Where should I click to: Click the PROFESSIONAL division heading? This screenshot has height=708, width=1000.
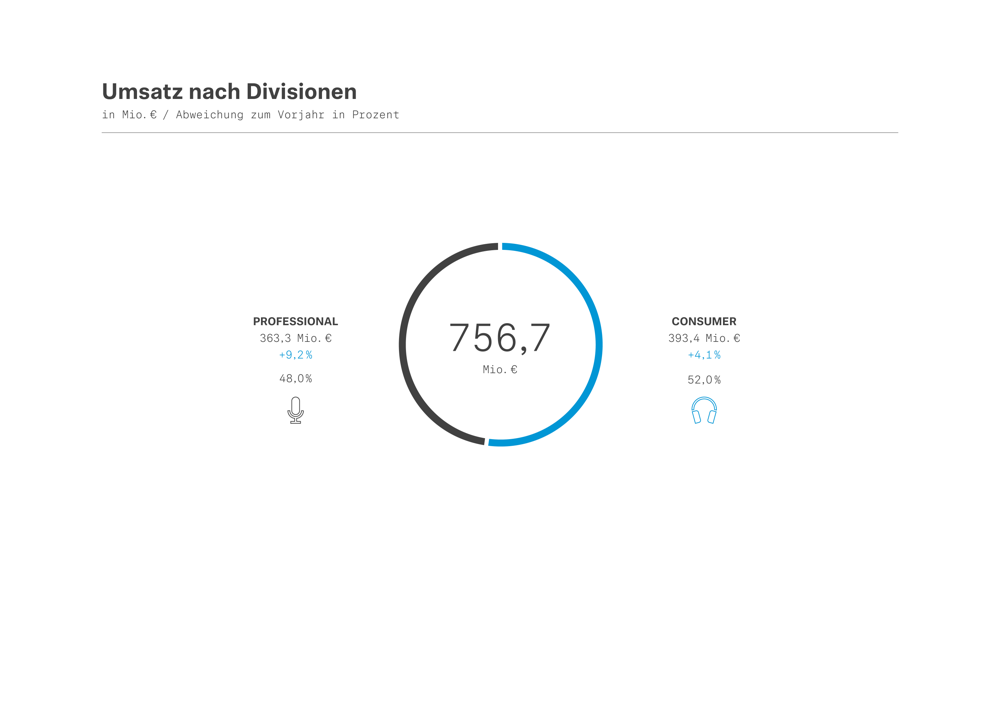295,321
